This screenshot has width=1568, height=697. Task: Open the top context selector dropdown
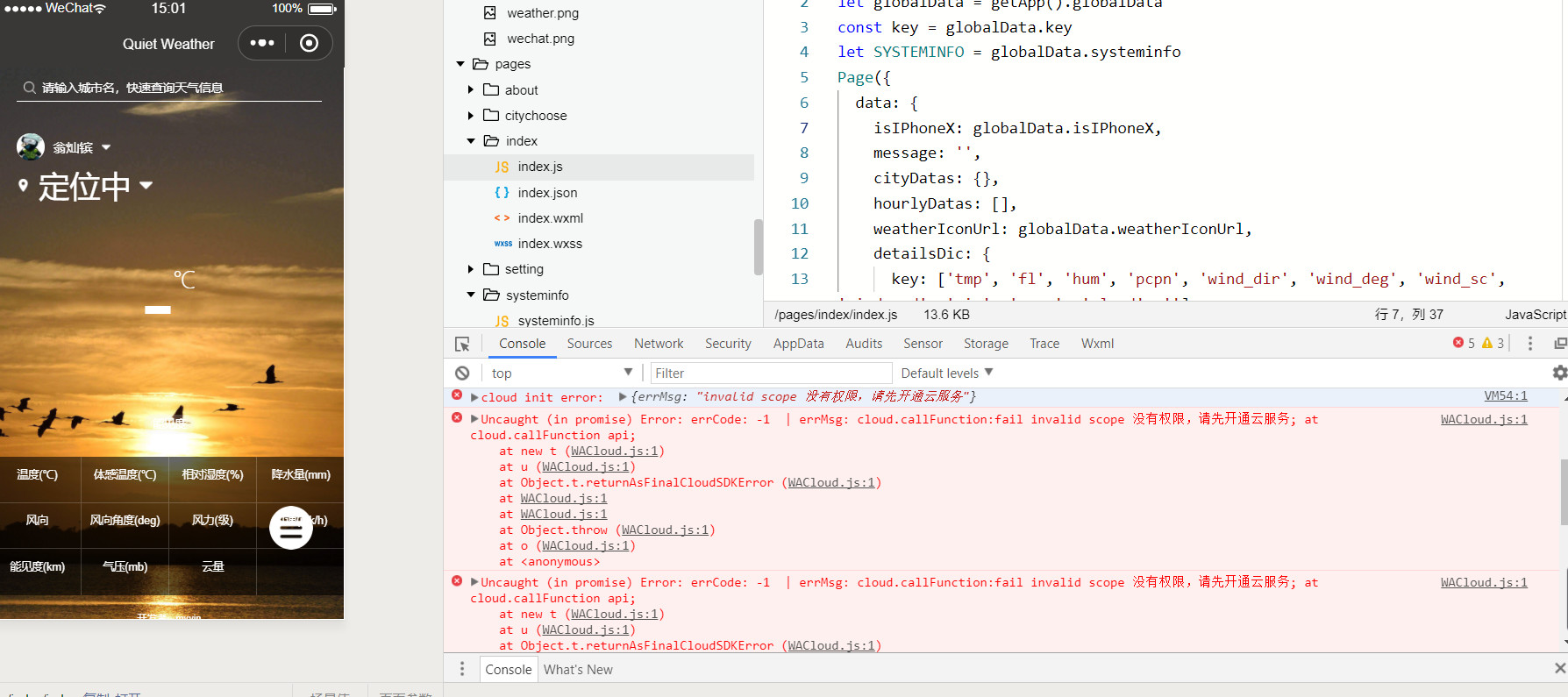click(561, 373)
